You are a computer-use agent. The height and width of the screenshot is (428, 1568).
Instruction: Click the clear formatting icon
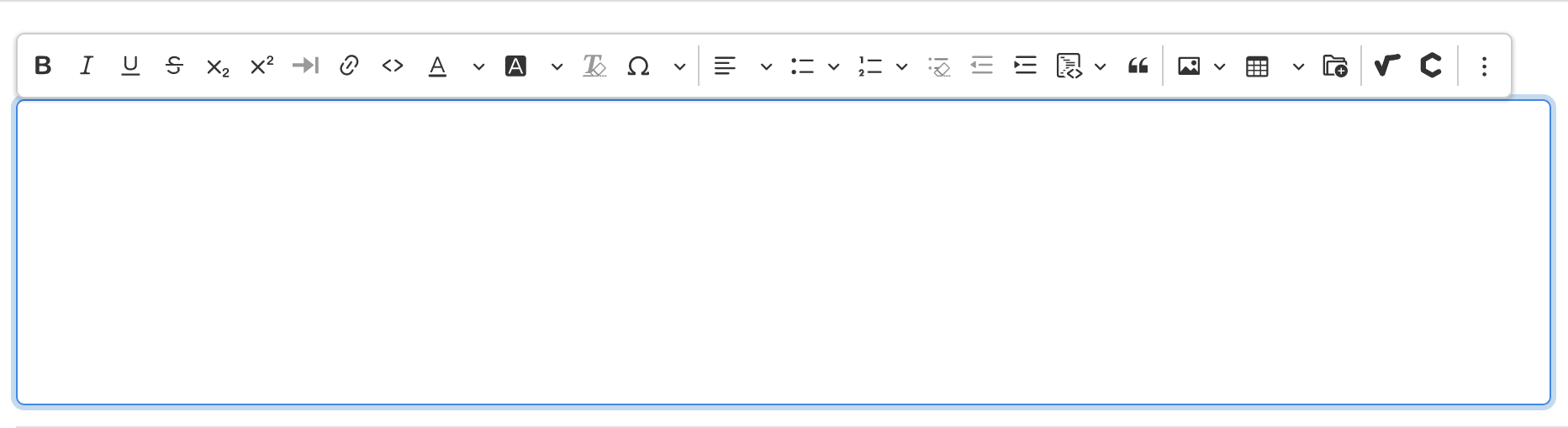click(594, 66)
